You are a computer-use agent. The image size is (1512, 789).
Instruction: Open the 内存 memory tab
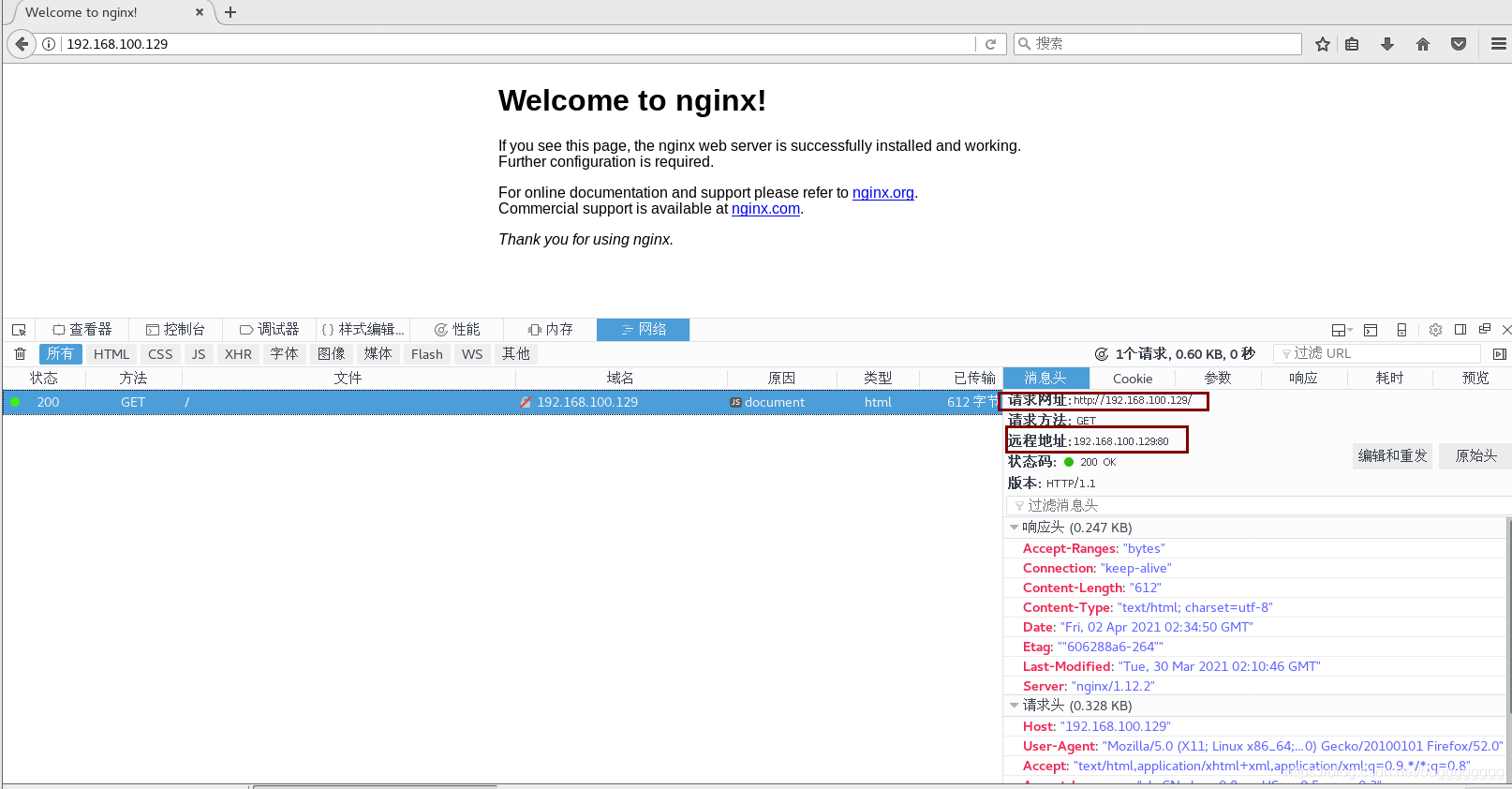550,330
